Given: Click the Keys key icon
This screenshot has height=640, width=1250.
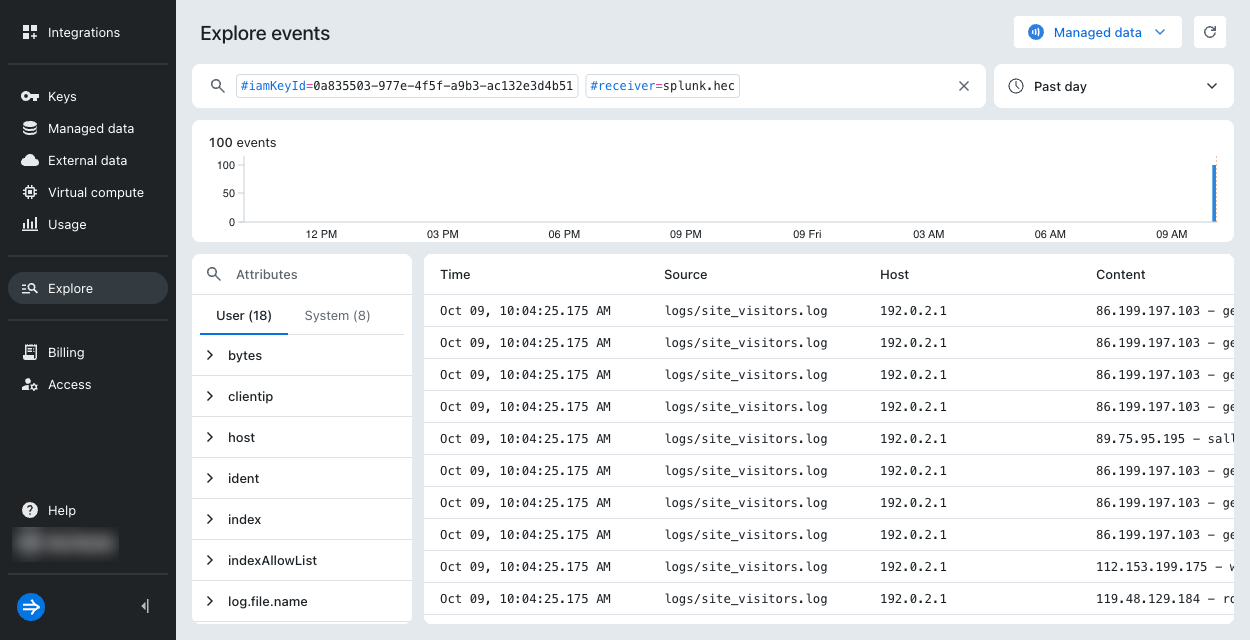Looking at the screenshot, I should [30, 96].
